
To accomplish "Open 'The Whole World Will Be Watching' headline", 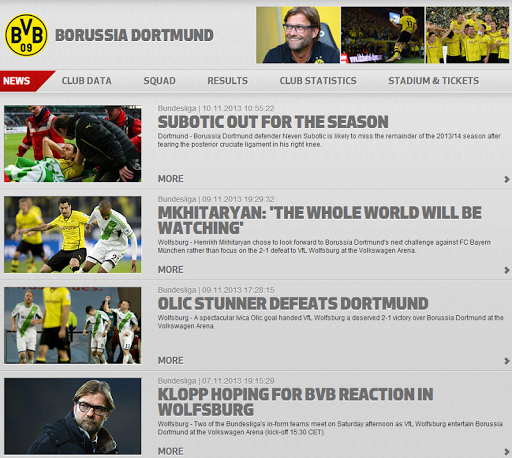I will pos(320,220).
